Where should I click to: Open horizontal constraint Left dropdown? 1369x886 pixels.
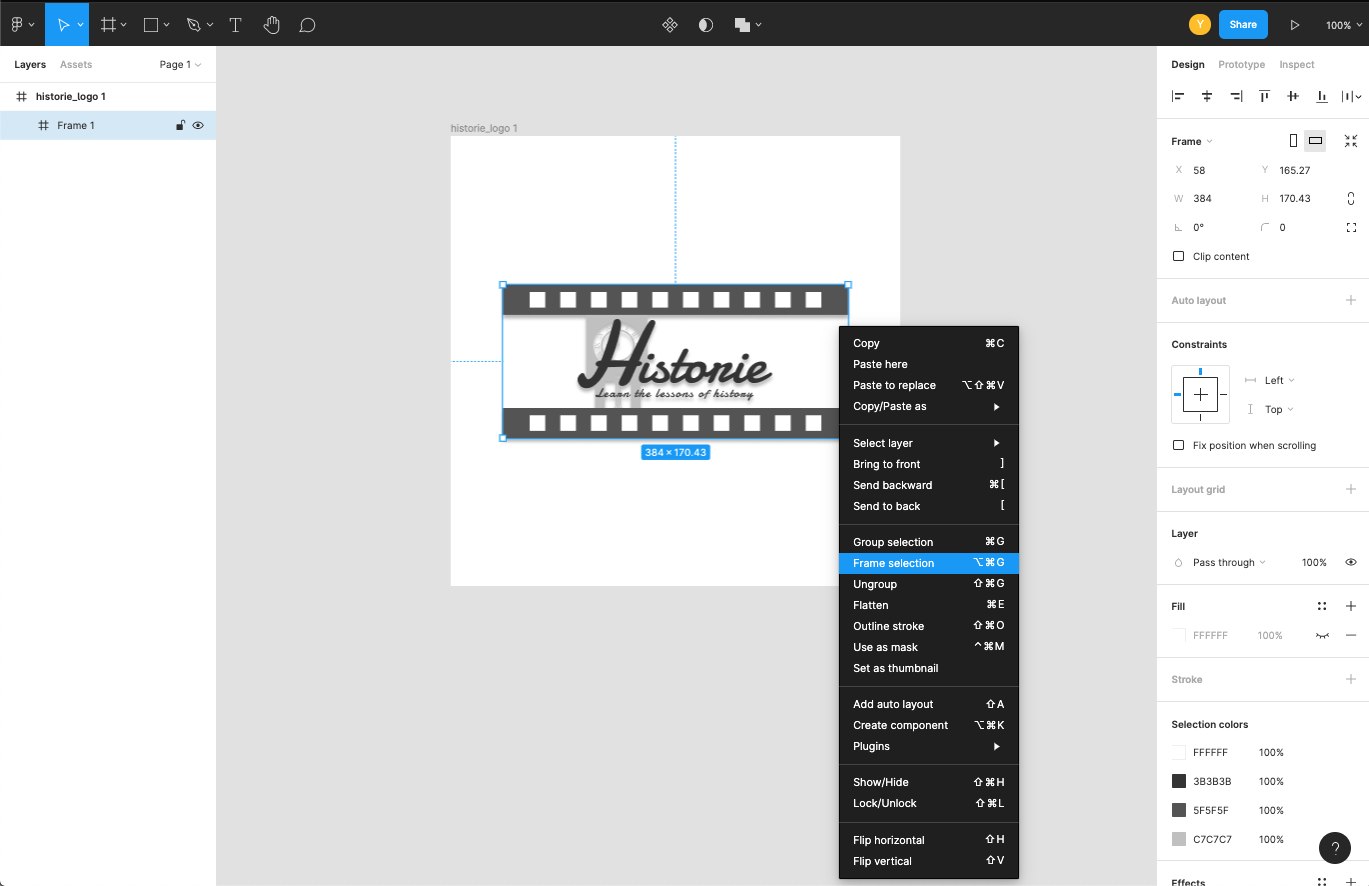1279,381
